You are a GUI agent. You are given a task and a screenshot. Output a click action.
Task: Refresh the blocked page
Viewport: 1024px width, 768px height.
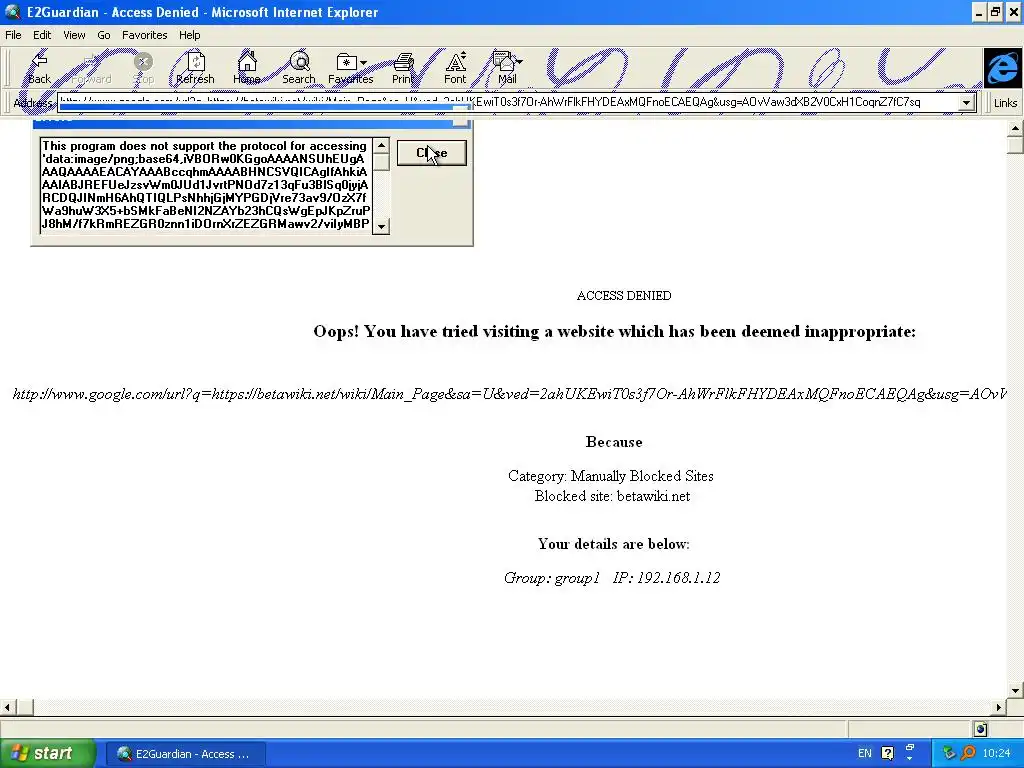pyautogui.click(x=195, y=68)
